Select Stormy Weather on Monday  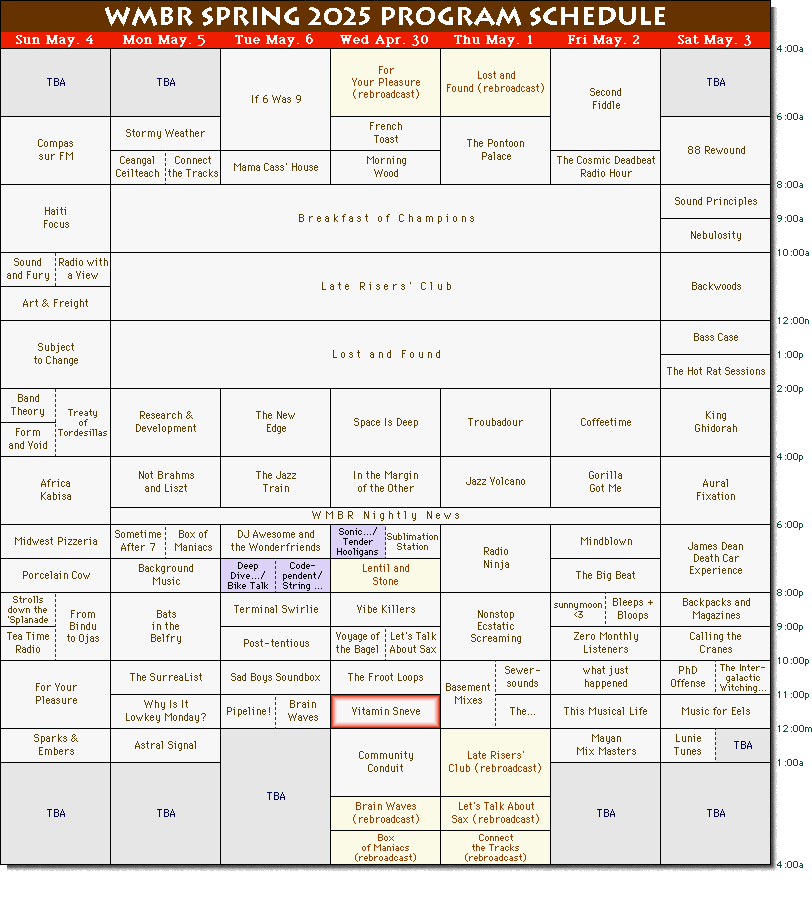[x=165, y=133]
